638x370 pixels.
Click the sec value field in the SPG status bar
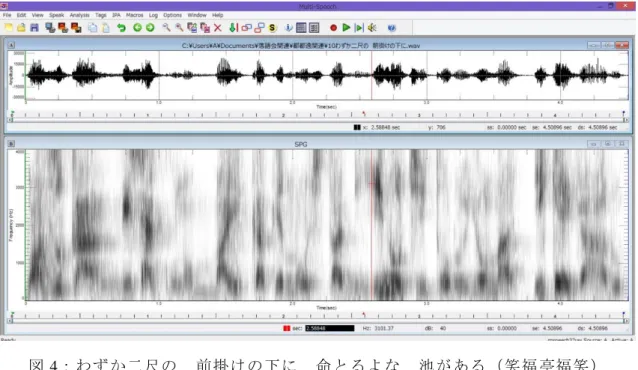tap(330, 328)
